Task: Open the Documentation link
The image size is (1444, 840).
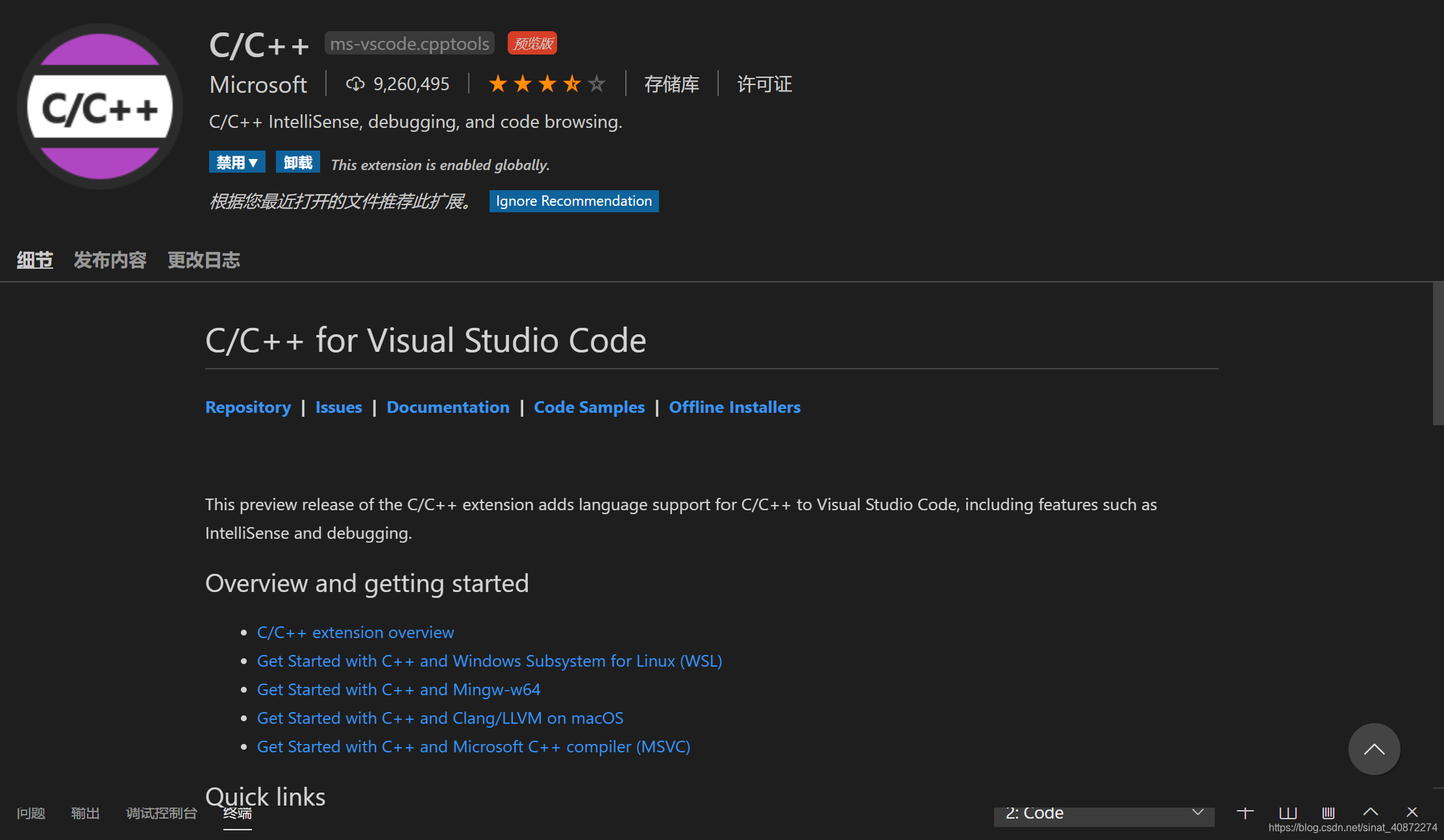Action: coord(448,407)
